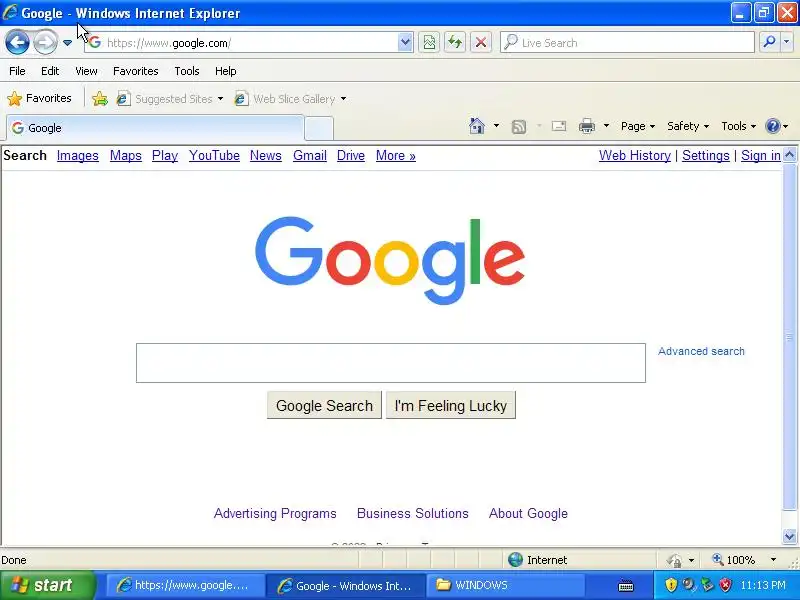Click the Print icon
This screenshot has height=600, width=800.
[x=587, y=126]
